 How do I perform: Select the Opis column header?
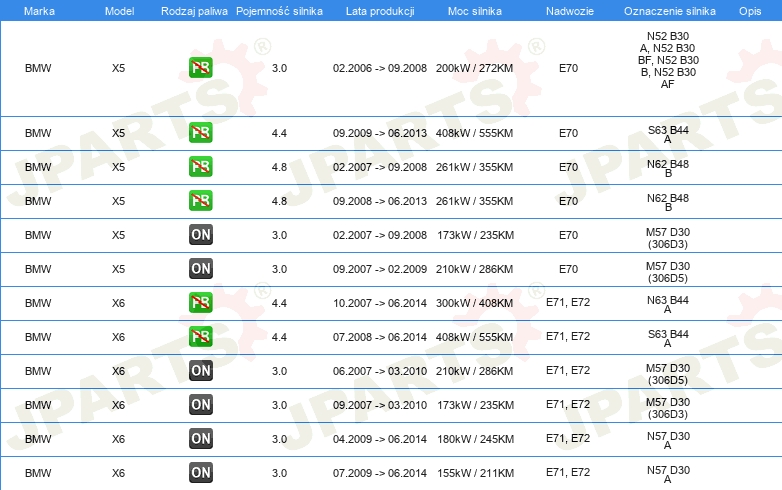point(749,10)
